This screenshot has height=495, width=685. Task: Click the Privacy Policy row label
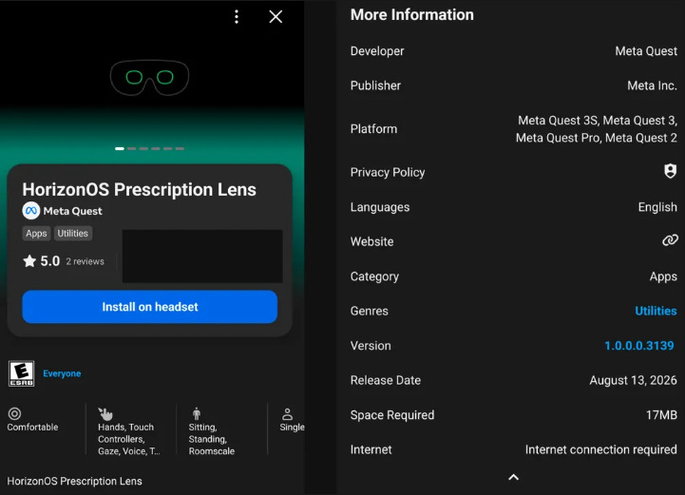pos(387,173)
